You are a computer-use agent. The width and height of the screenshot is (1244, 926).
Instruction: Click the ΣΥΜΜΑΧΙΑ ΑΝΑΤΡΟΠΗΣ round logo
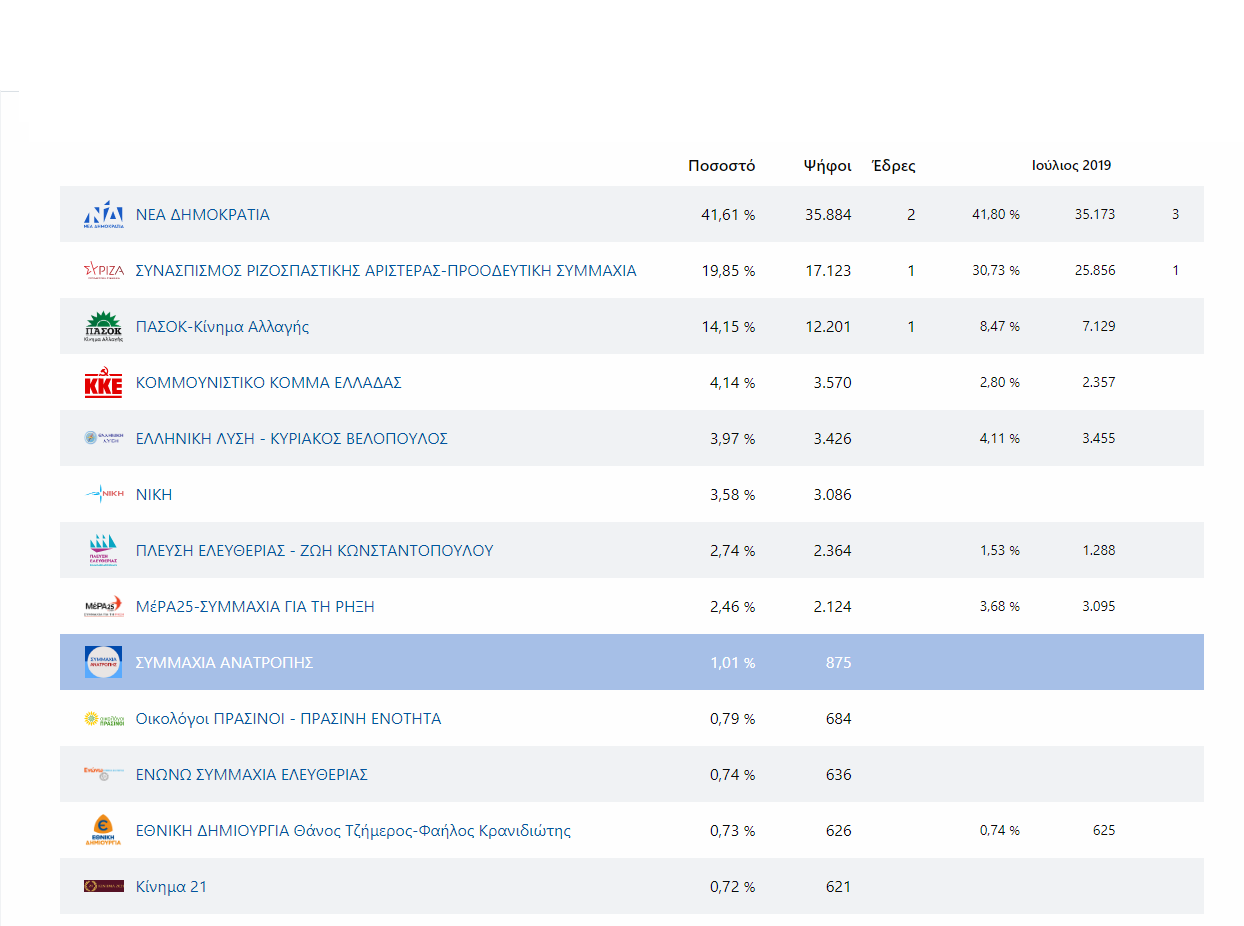104,662
